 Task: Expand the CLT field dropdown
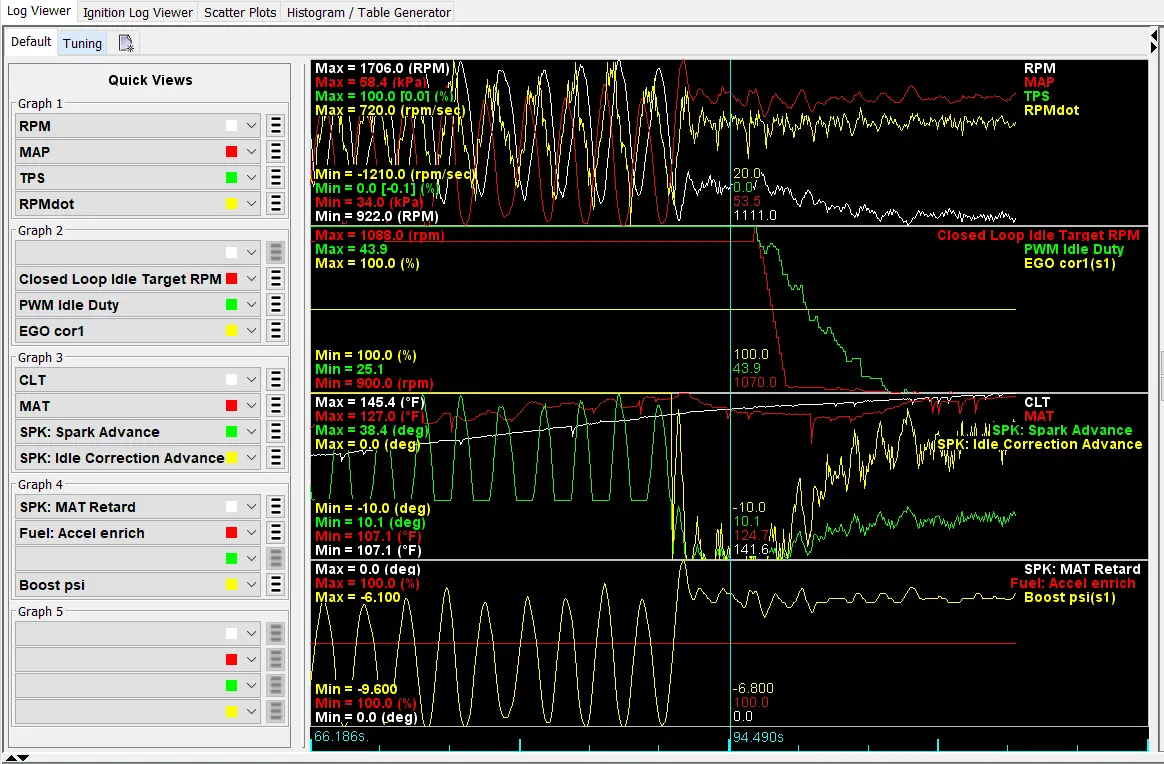pos(252,380)
